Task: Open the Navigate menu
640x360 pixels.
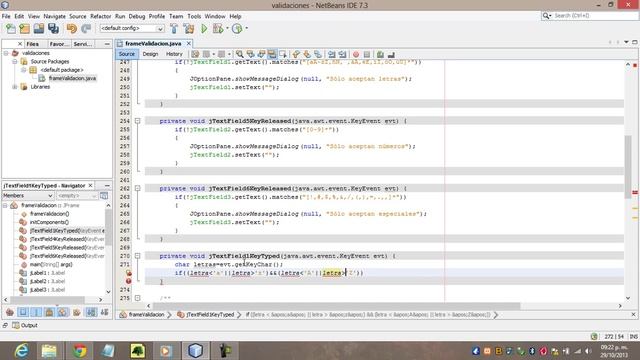Action: click(x=55, y=16)
